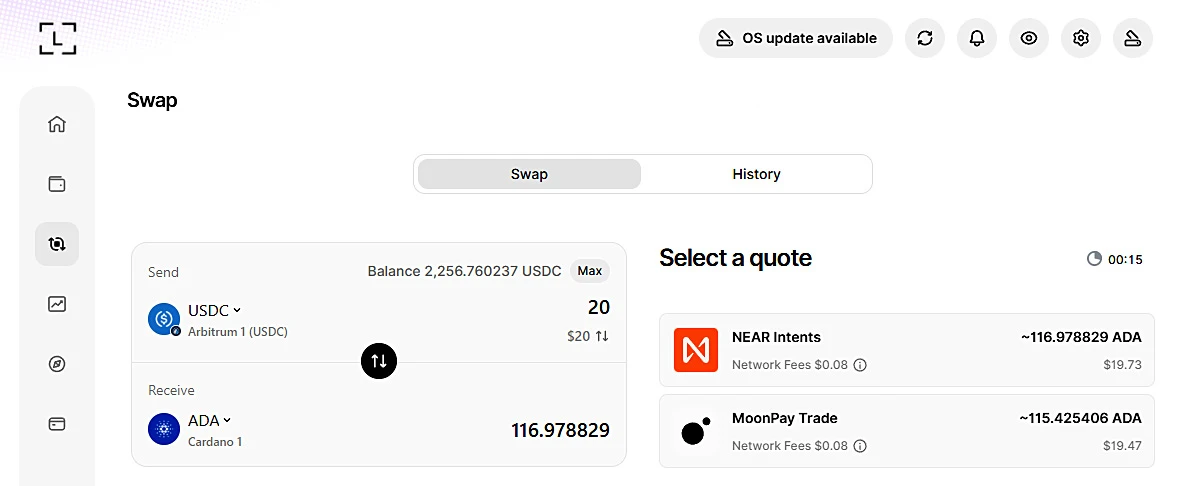Open NEAR Intents network fees info icon

point(860,365)
